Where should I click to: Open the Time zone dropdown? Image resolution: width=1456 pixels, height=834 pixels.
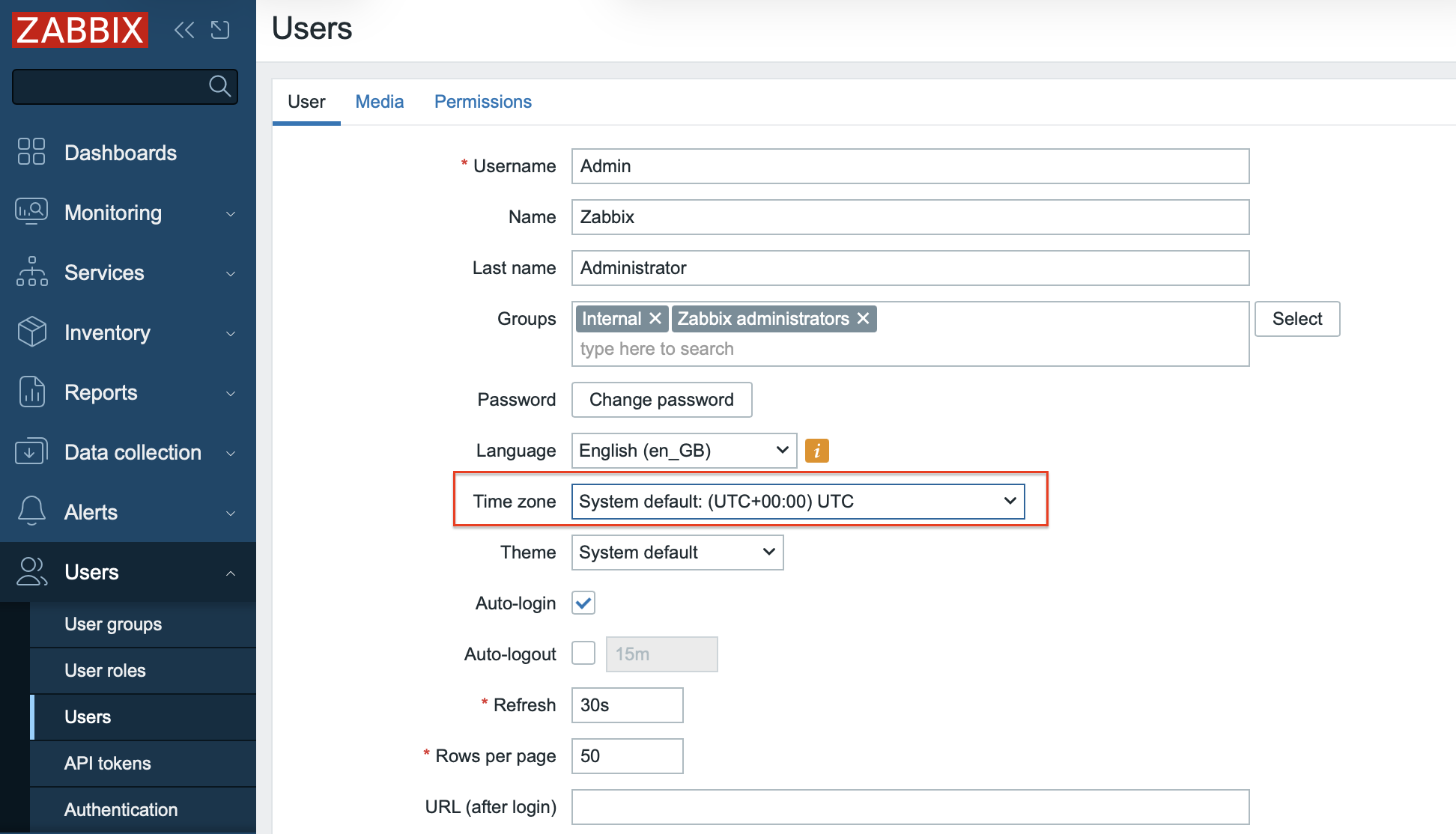798,502
